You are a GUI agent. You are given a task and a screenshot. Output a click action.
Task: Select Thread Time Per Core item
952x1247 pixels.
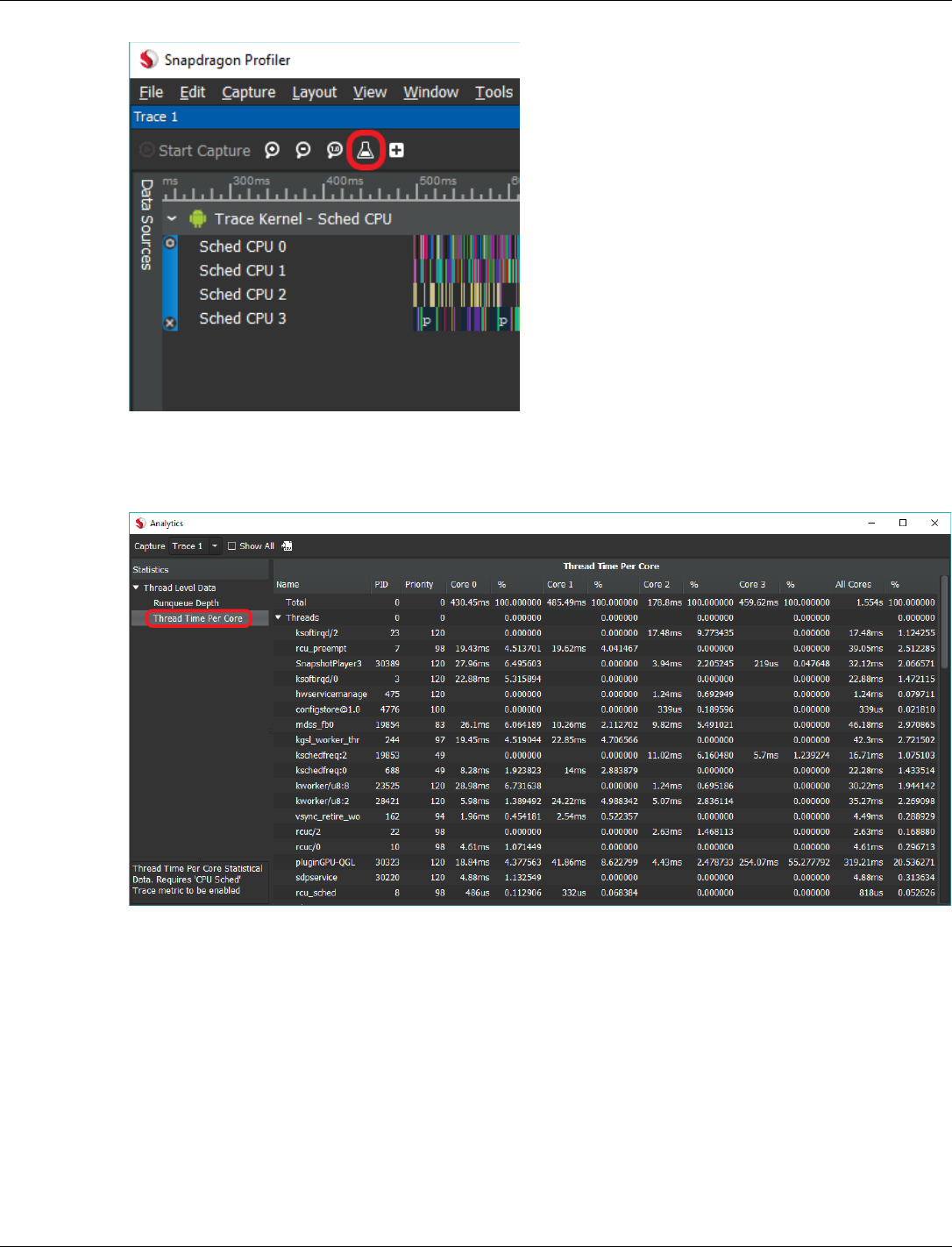(198, 618)
